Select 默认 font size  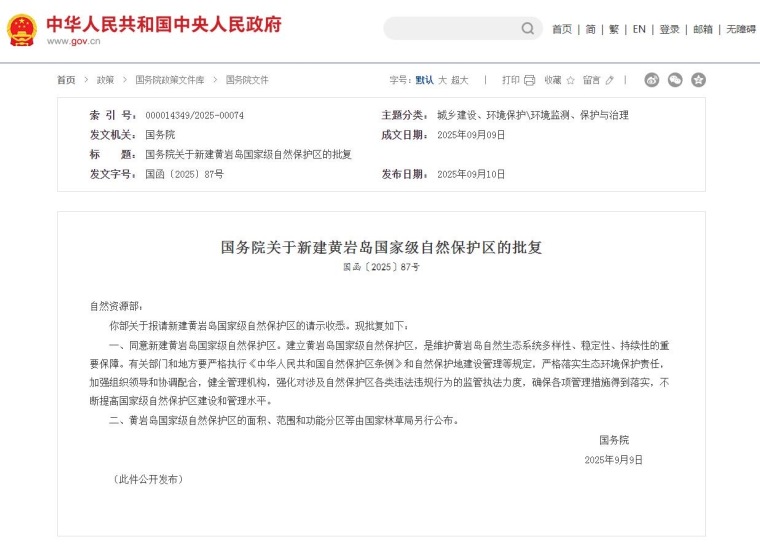[424, 80]
